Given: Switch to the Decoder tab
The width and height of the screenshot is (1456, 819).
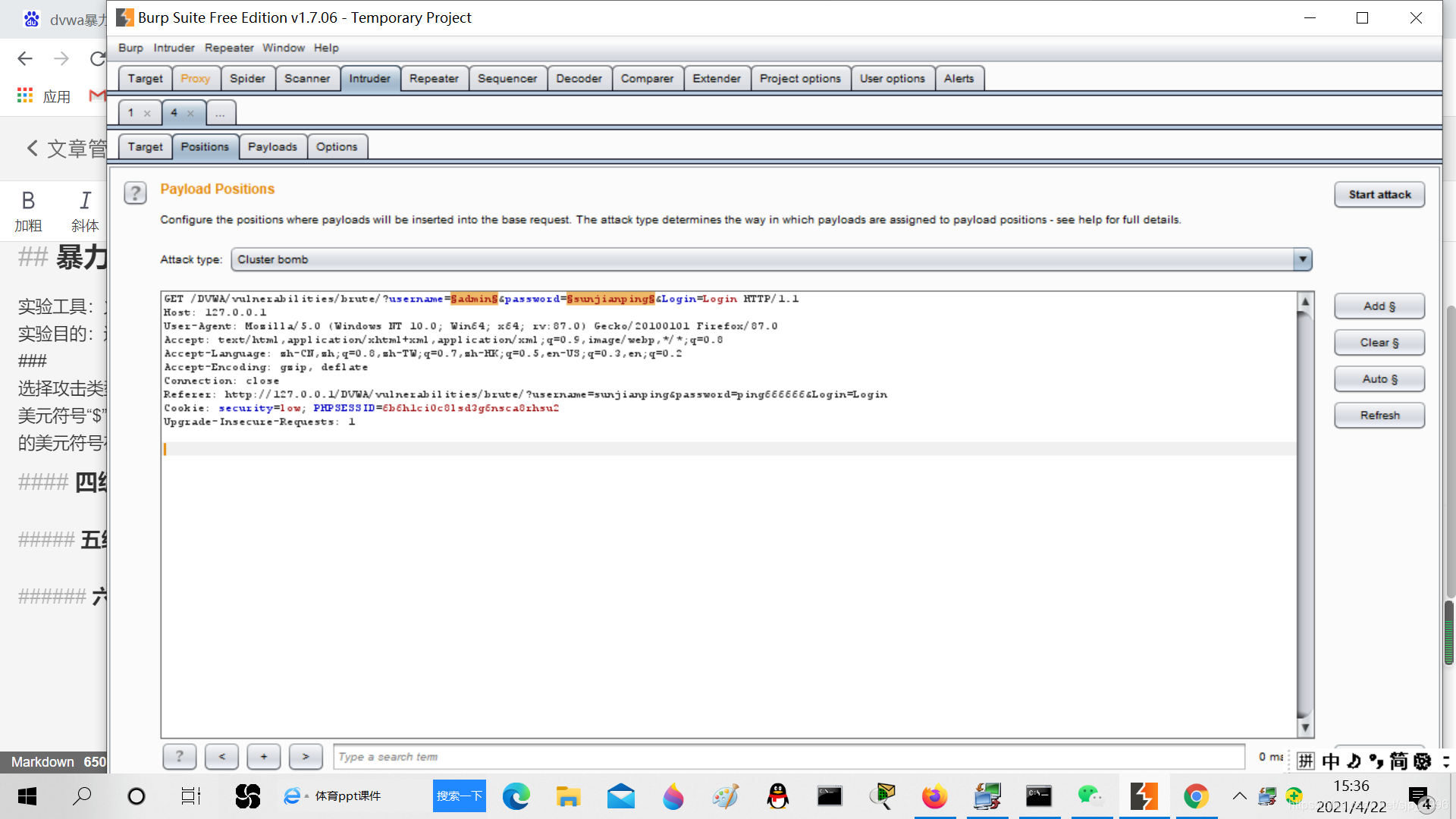Looking at the screenshot, I should [579, 78].
